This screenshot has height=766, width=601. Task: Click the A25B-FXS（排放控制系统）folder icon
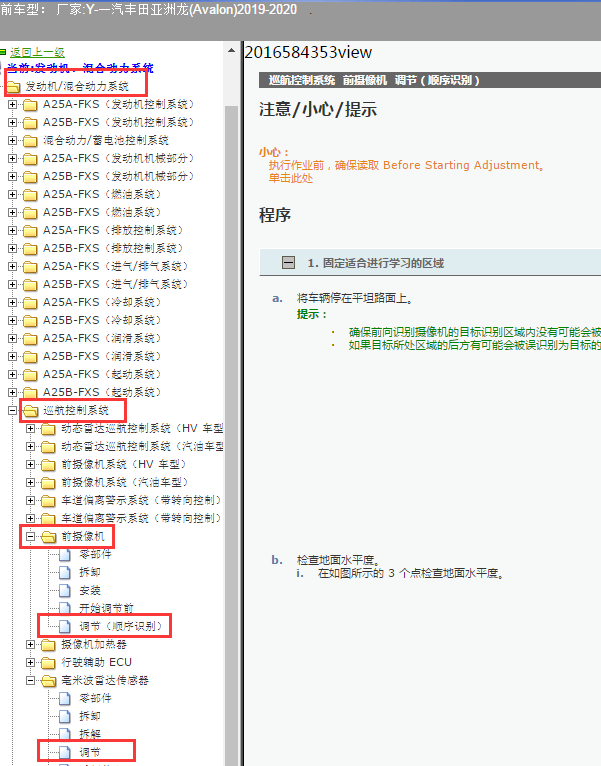point(30,249)
